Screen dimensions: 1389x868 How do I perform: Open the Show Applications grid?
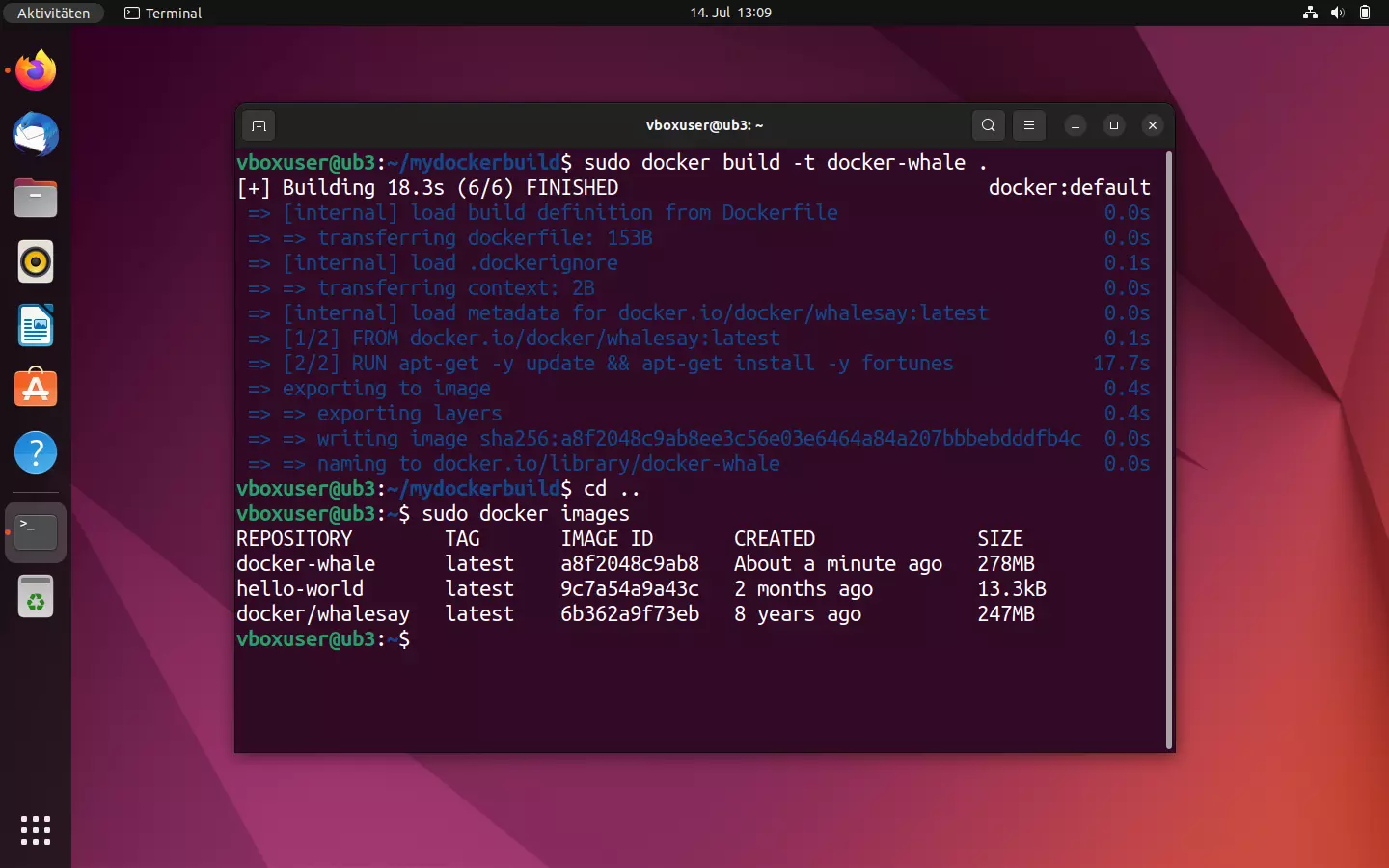(35, 830)
